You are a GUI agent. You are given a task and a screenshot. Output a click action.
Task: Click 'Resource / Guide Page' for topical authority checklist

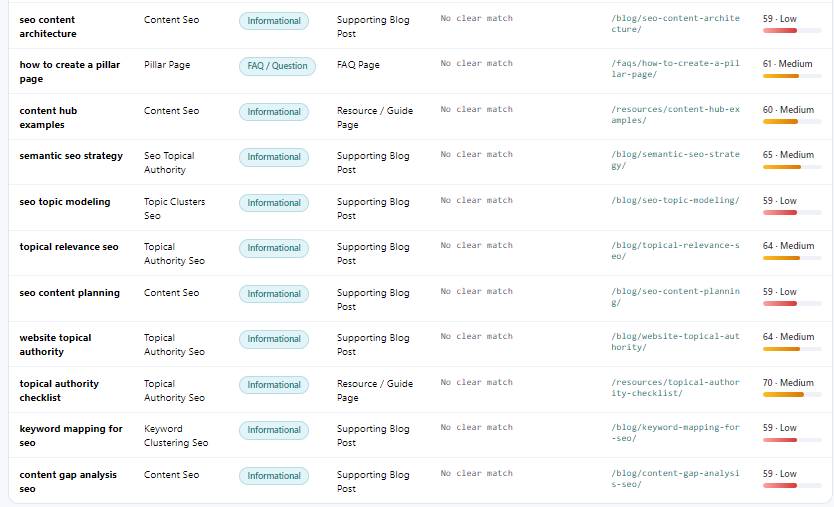pyautogui.click(x=374, y=390)
